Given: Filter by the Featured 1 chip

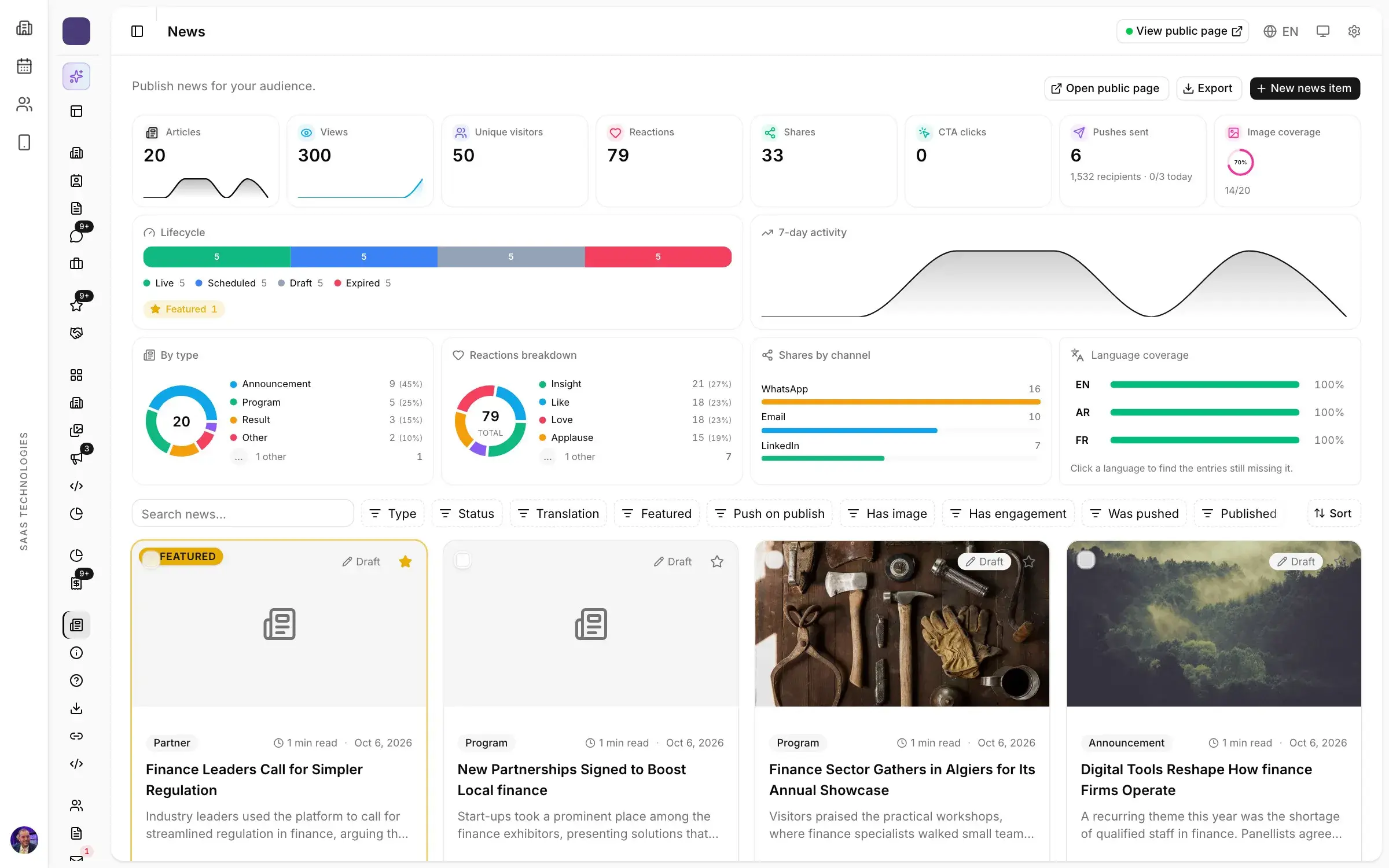Looking at the screenshot, I should [184, 309].
